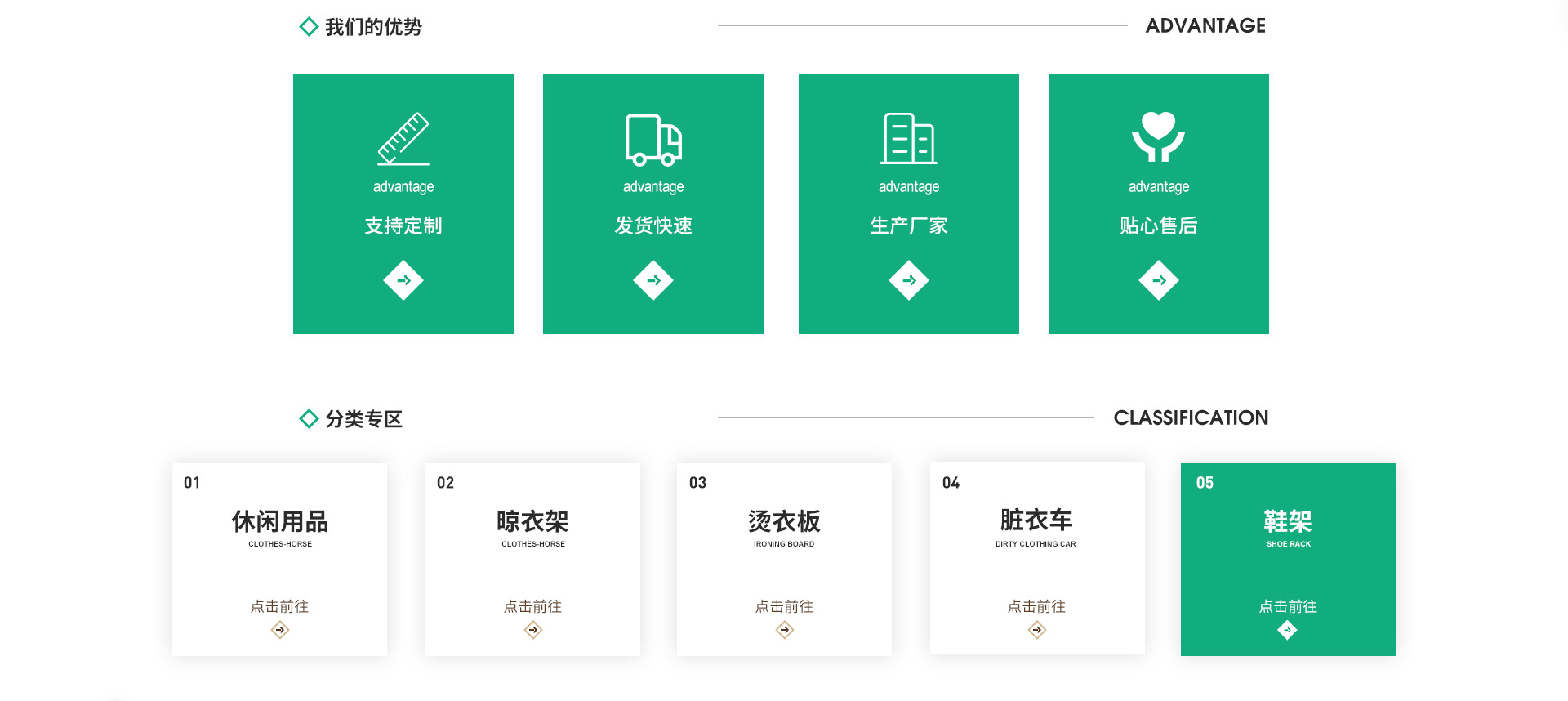
Task: Click the factory building icon above 生产厂家
Action: [909, 139]
